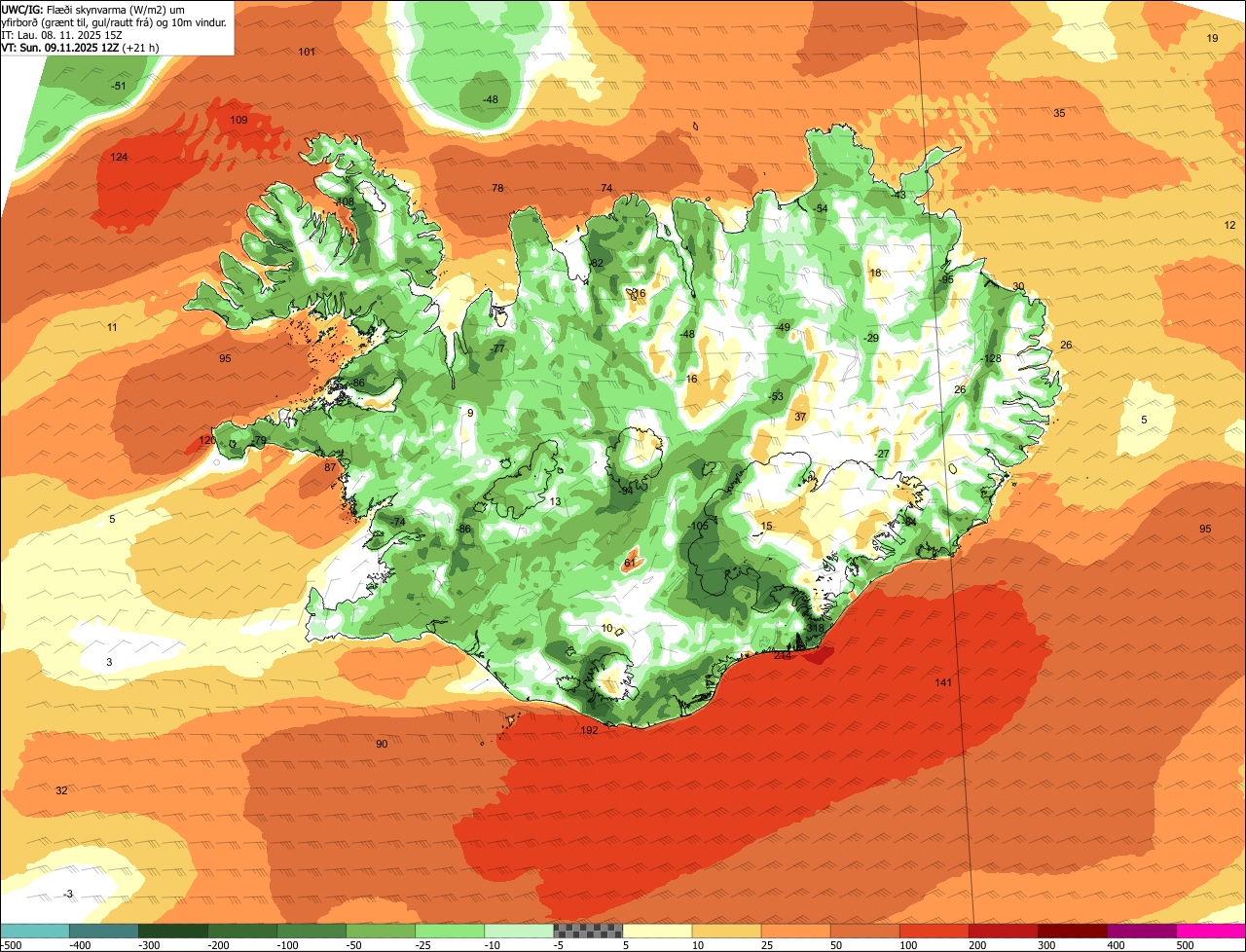Click the map value '78'

click(497, 188)
